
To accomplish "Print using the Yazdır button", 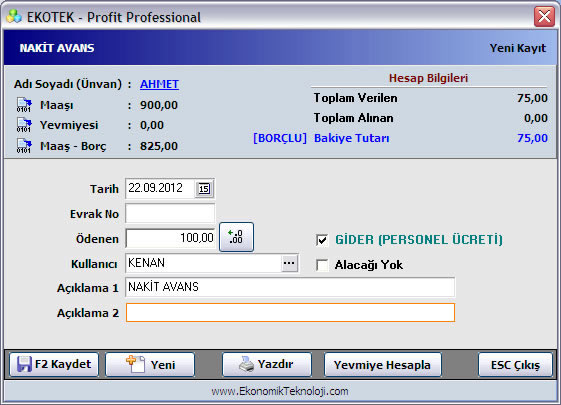I will 267,365.
